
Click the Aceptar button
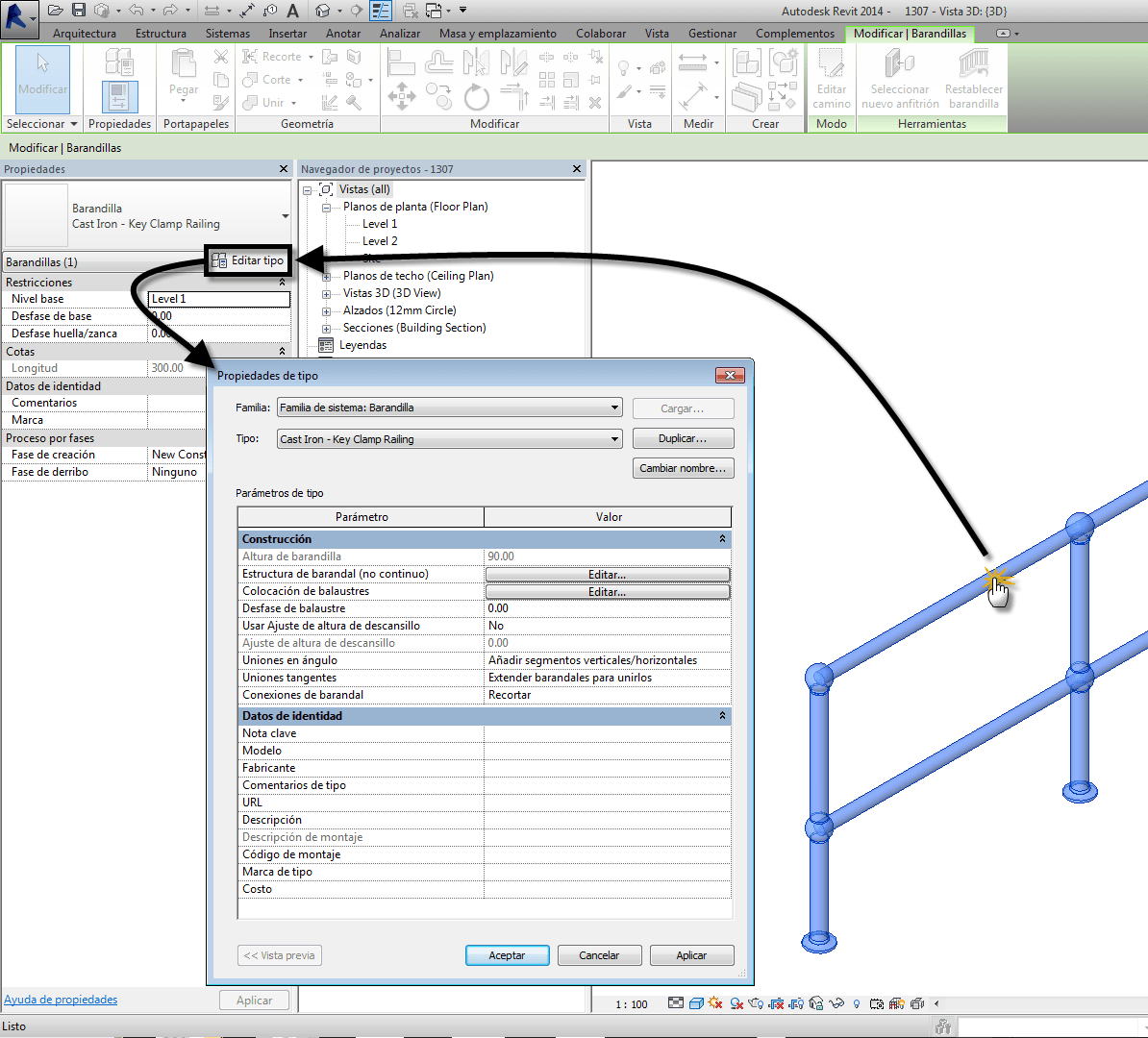coord(507,955)
